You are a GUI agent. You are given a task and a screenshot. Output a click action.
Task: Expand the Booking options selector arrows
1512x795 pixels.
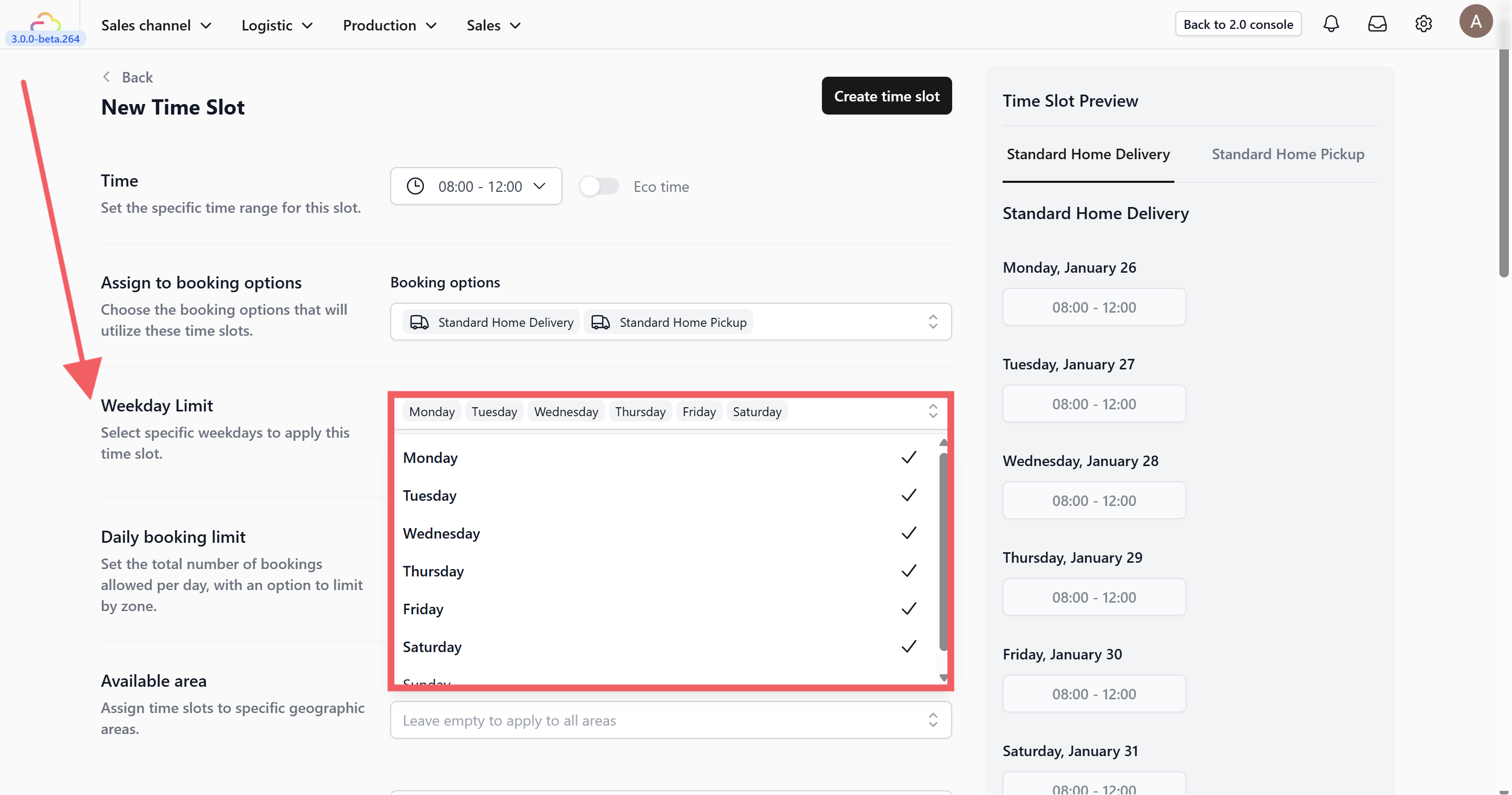(x=932, y=322)
